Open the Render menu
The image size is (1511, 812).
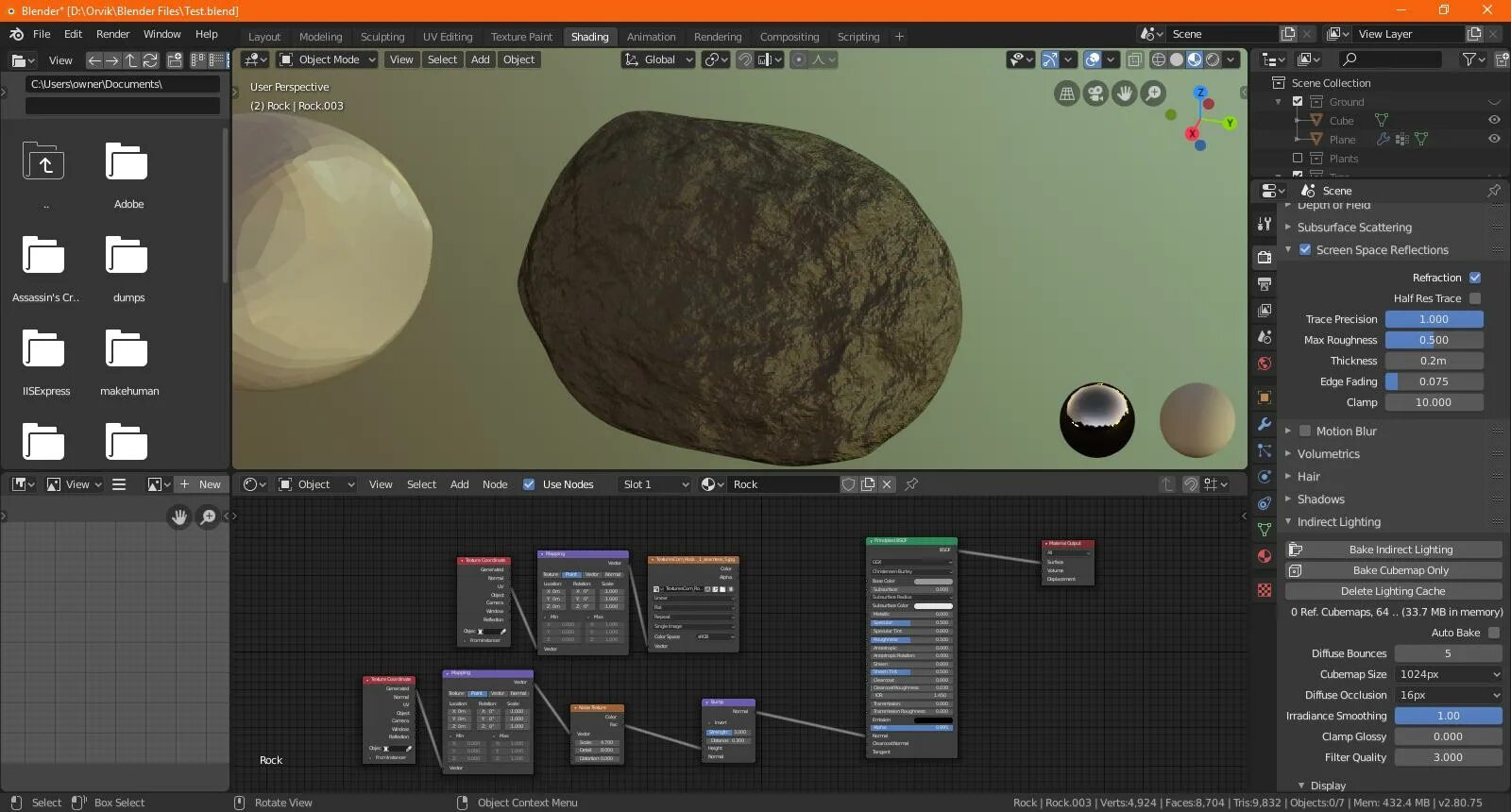(x=112, y=34)
